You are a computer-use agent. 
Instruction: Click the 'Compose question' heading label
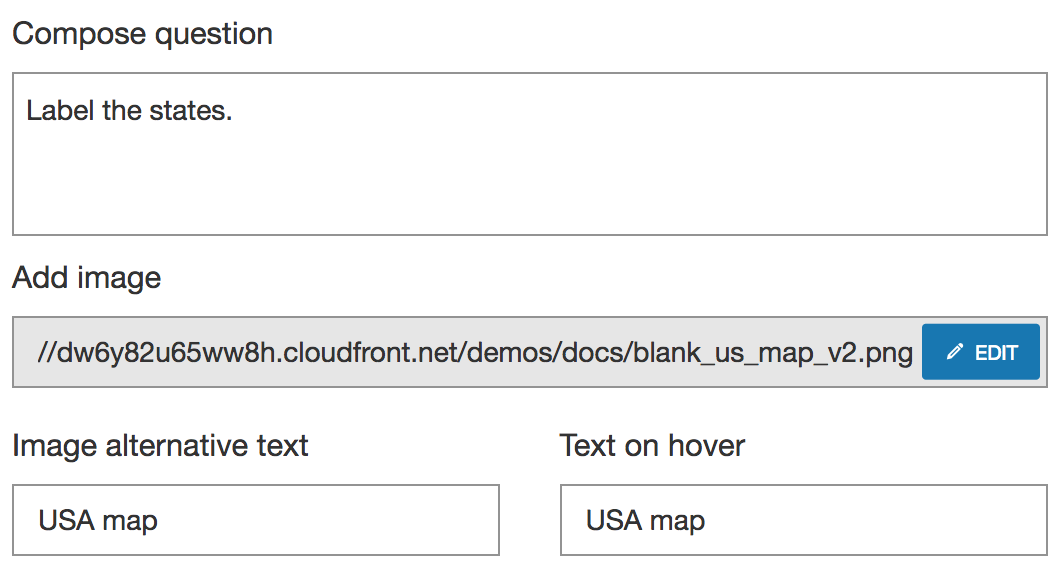pos(142,34)
